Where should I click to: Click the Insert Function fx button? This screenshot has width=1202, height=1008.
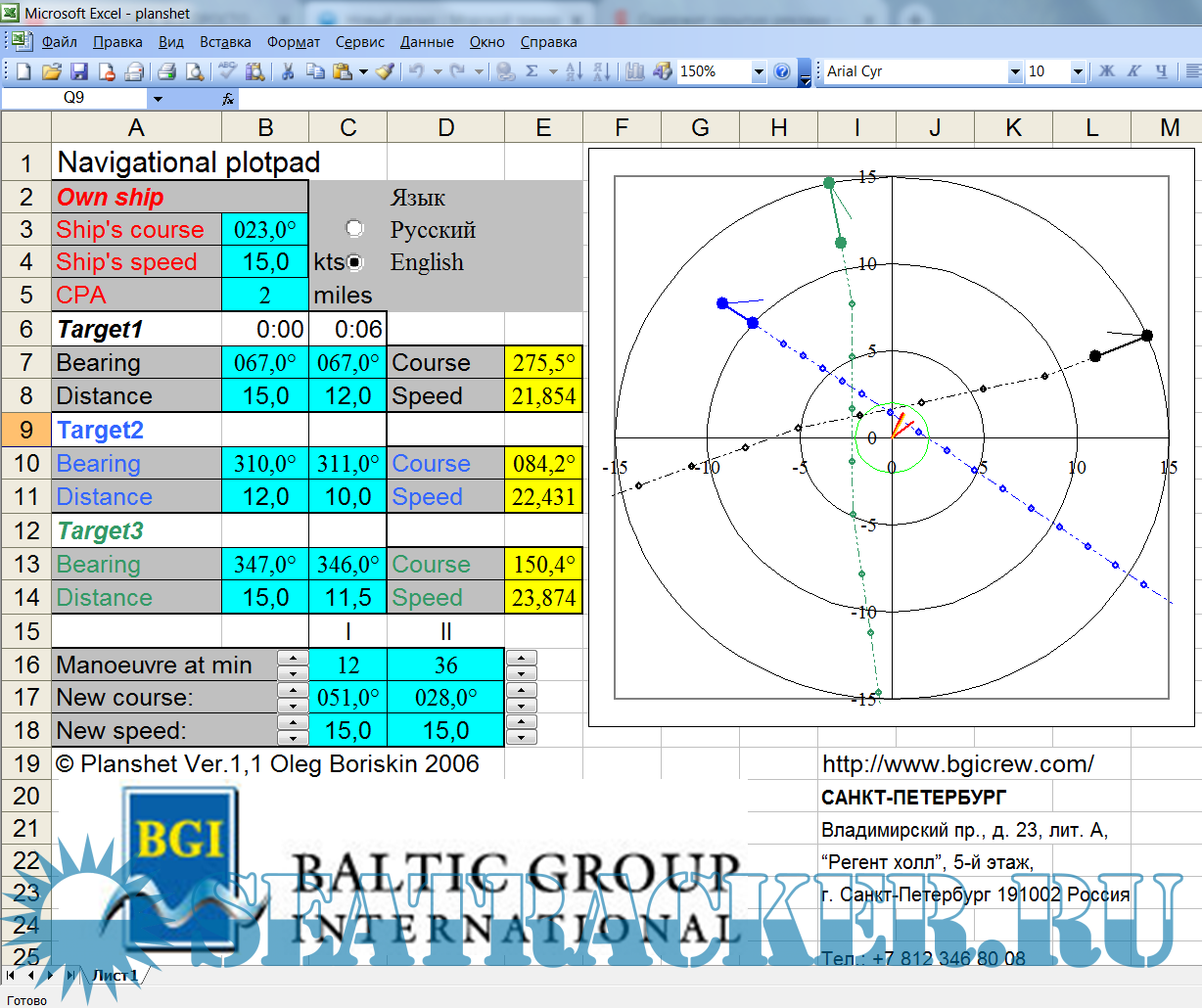coord(227,98)
